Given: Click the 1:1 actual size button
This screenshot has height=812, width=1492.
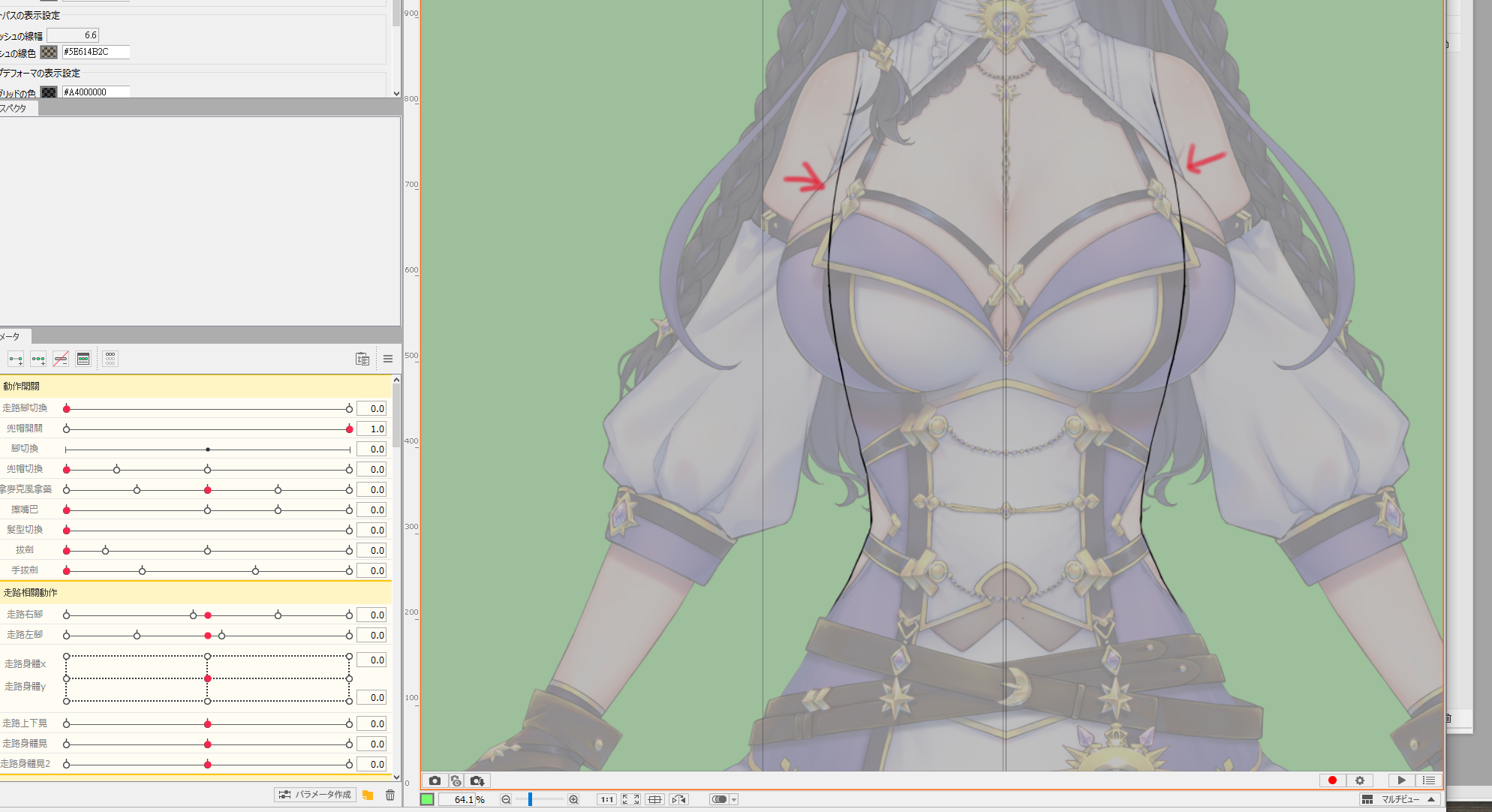Looking at the screenshot, I should tap(606, 800).
